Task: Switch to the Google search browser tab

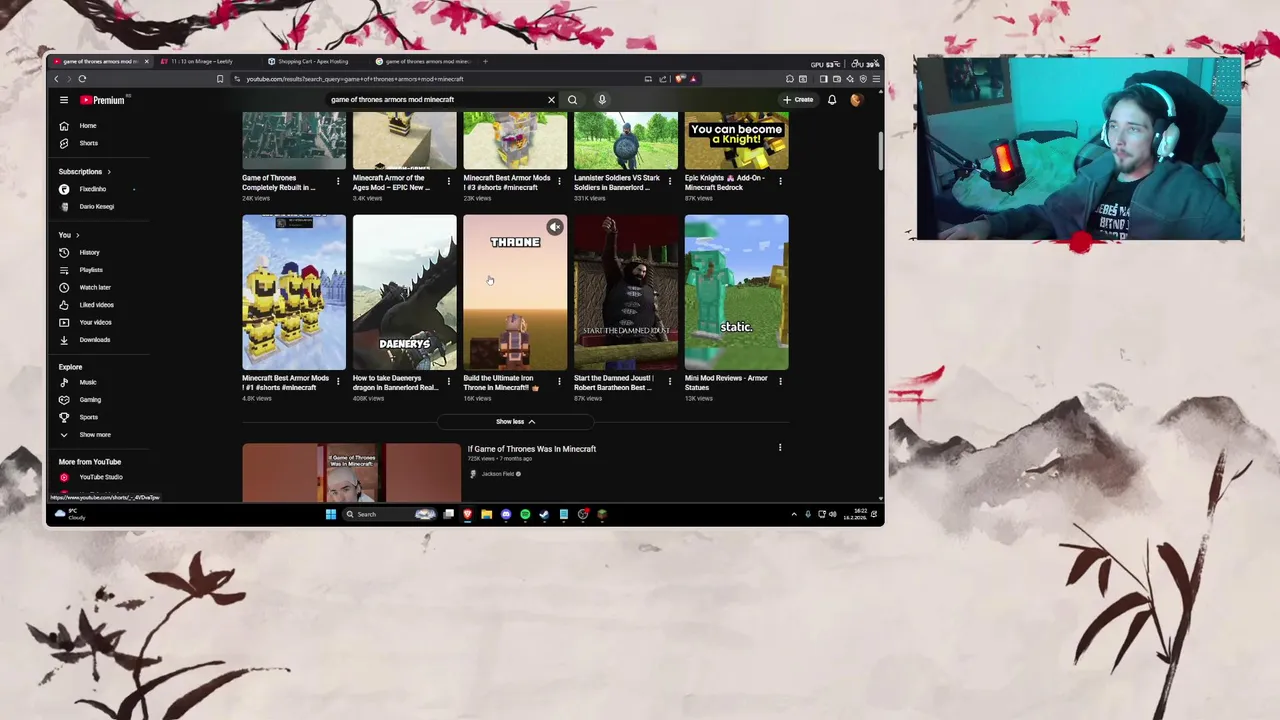Action: 425,62
